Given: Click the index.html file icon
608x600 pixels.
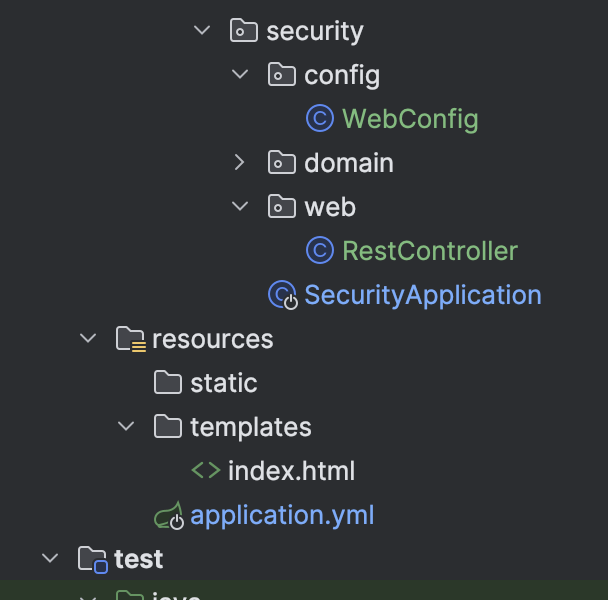Looking at the screenshot, I should coord(205,471).
